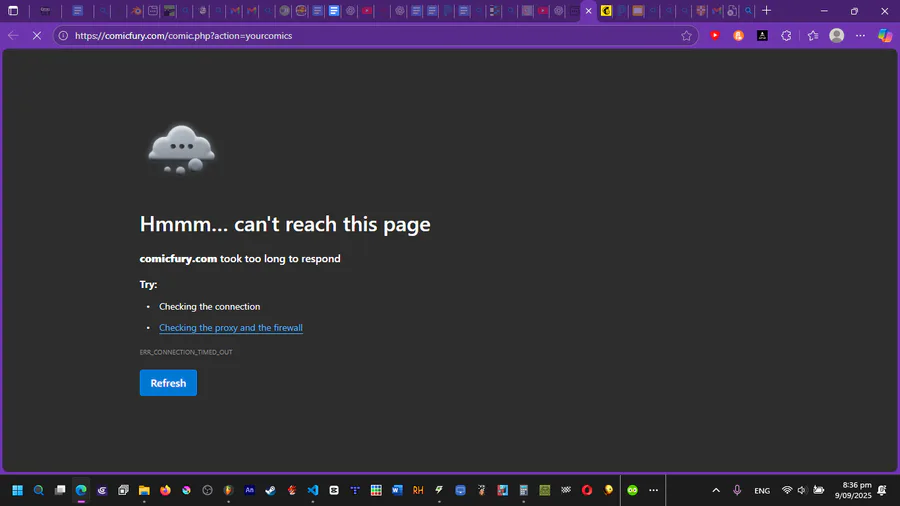Open the proxy and firewall check link
900x506 pixels.
tap(231, 328)
